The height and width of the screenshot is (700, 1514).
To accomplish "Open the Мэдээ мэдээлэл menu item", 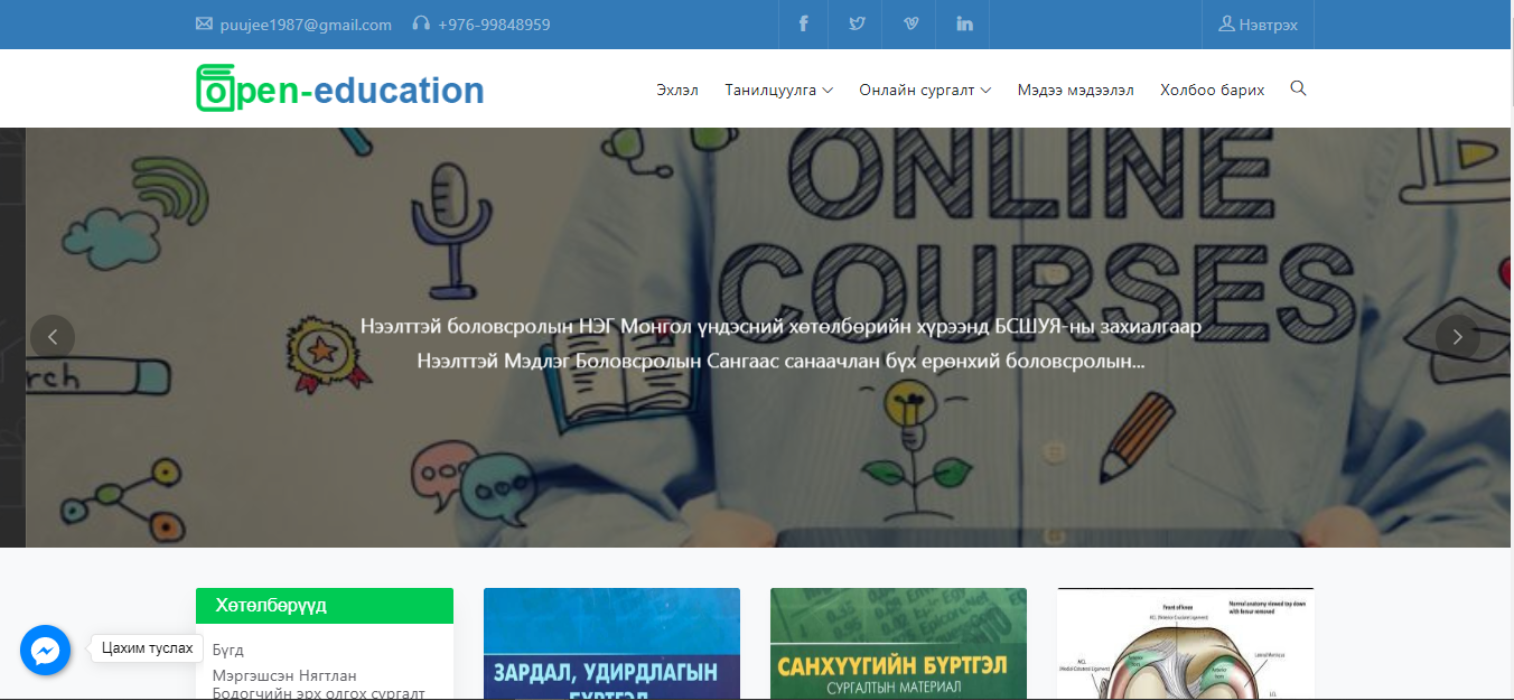I will 1076,90.
